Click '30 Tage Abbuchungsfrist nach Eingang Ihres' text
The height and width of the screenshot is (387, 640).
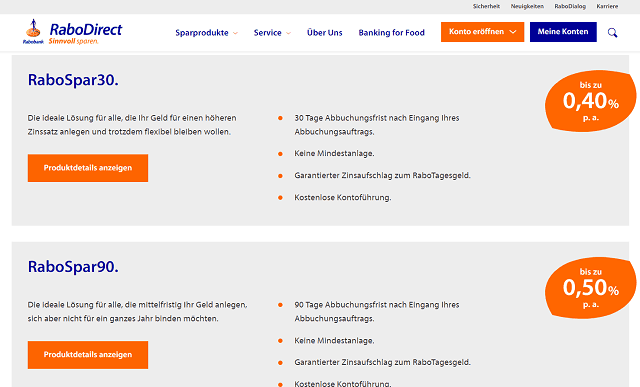[x=377, y=118]
